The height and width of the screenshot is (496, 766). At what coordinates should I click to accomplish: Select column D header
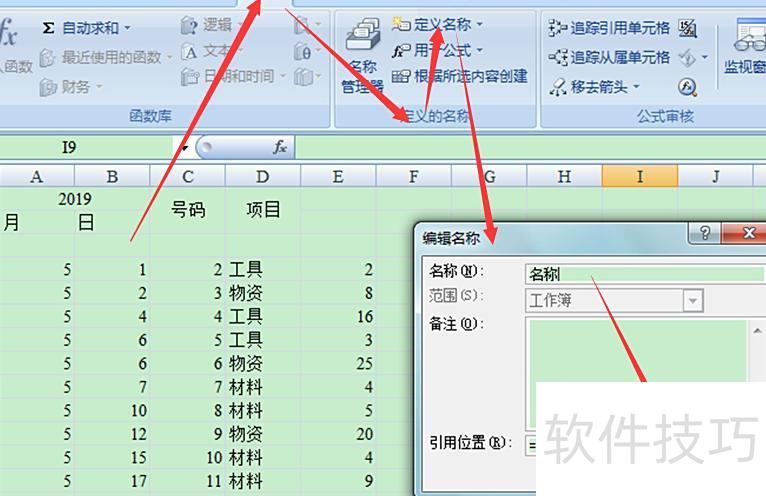click(x=263, y=176)
